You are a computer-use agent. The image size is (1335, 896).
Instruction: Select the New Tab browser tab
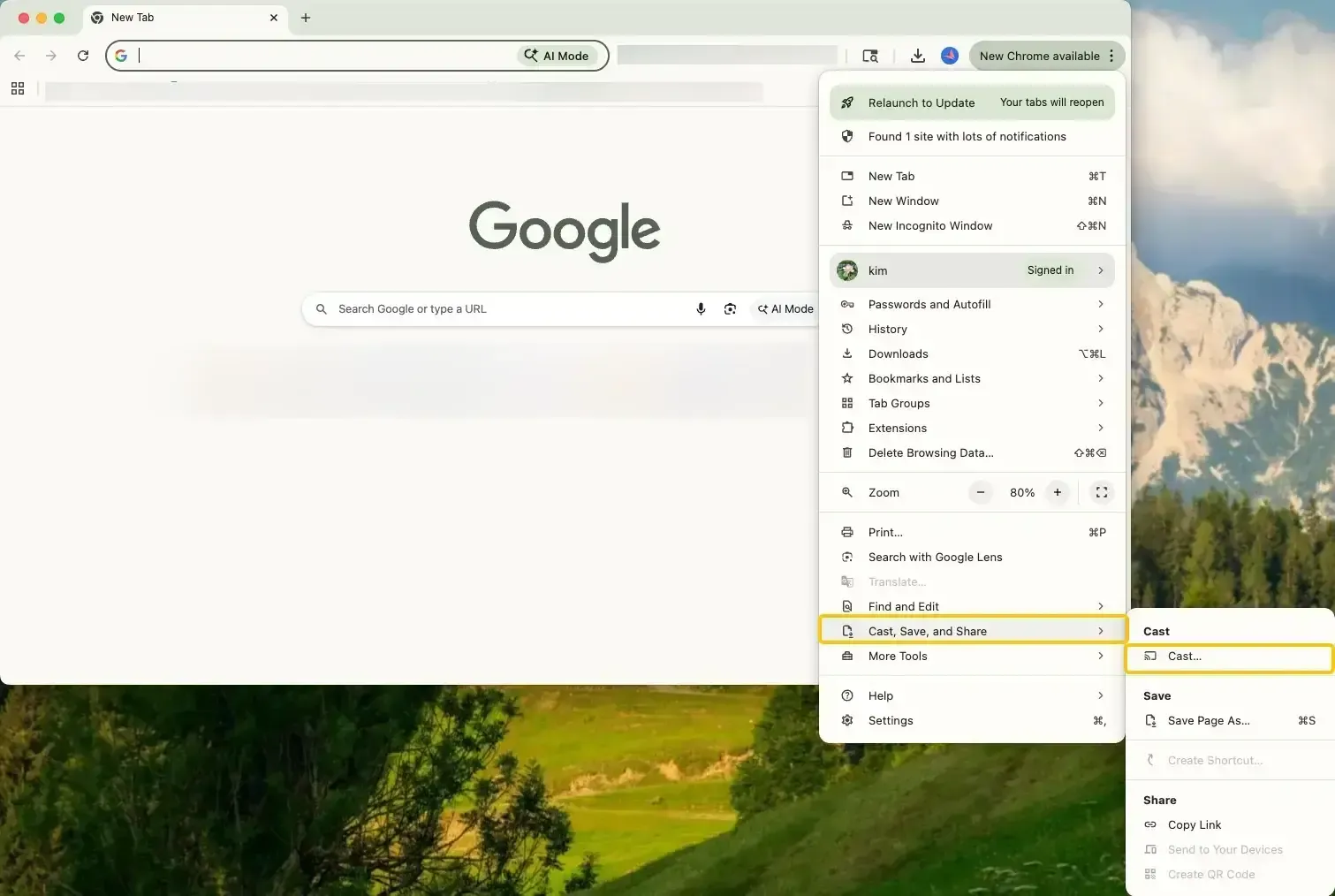click(x=186, y=18)
